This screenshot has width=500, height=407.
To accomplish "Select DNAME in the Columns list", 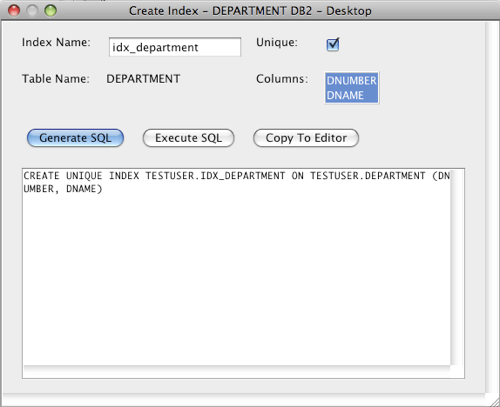I will coord(352,95).
